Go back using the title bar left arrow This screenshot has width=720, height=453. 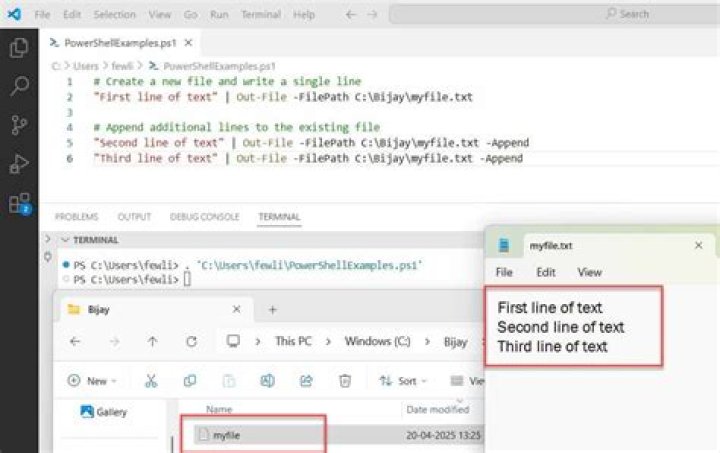[351, 15]
